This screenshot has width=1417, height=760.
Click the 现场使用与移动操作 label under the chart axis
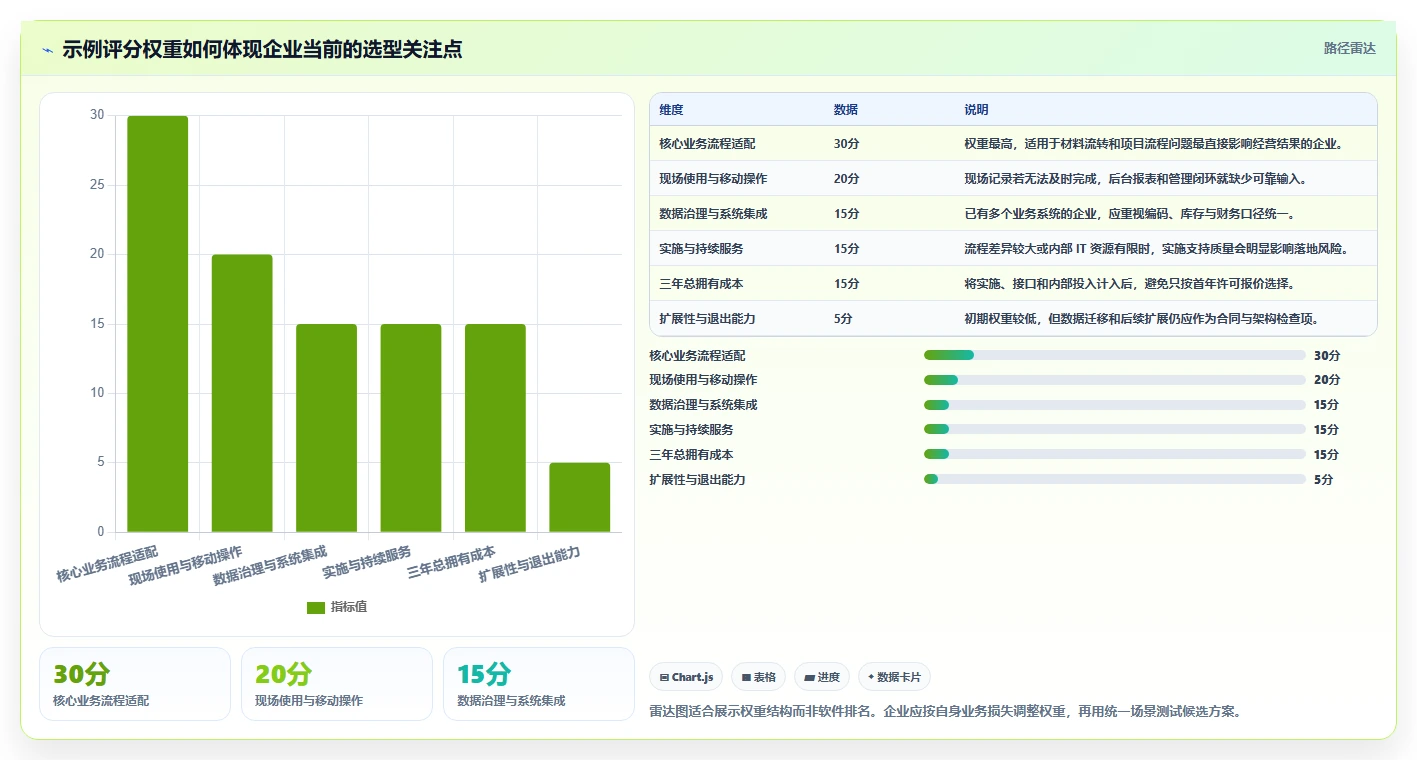point(186,566)
